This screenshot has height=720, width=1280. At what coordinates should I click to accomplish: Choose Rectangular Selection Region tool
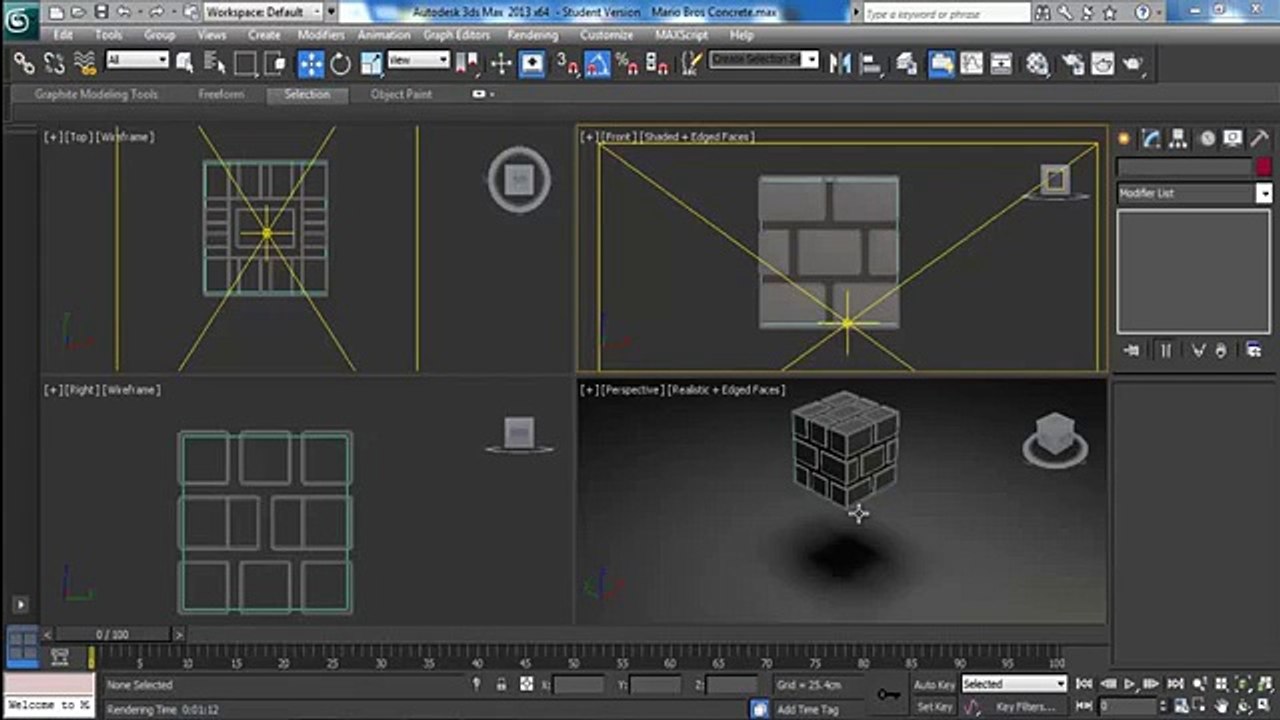point(245,64)
